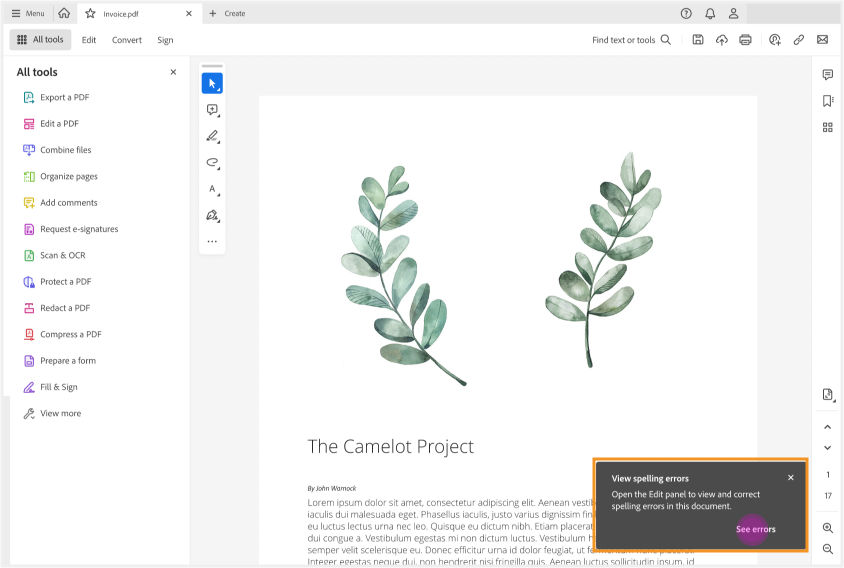The height and width of the screenshot is (568, 844).
Task: Click the save file icon
Action: (x=698, y=40)
